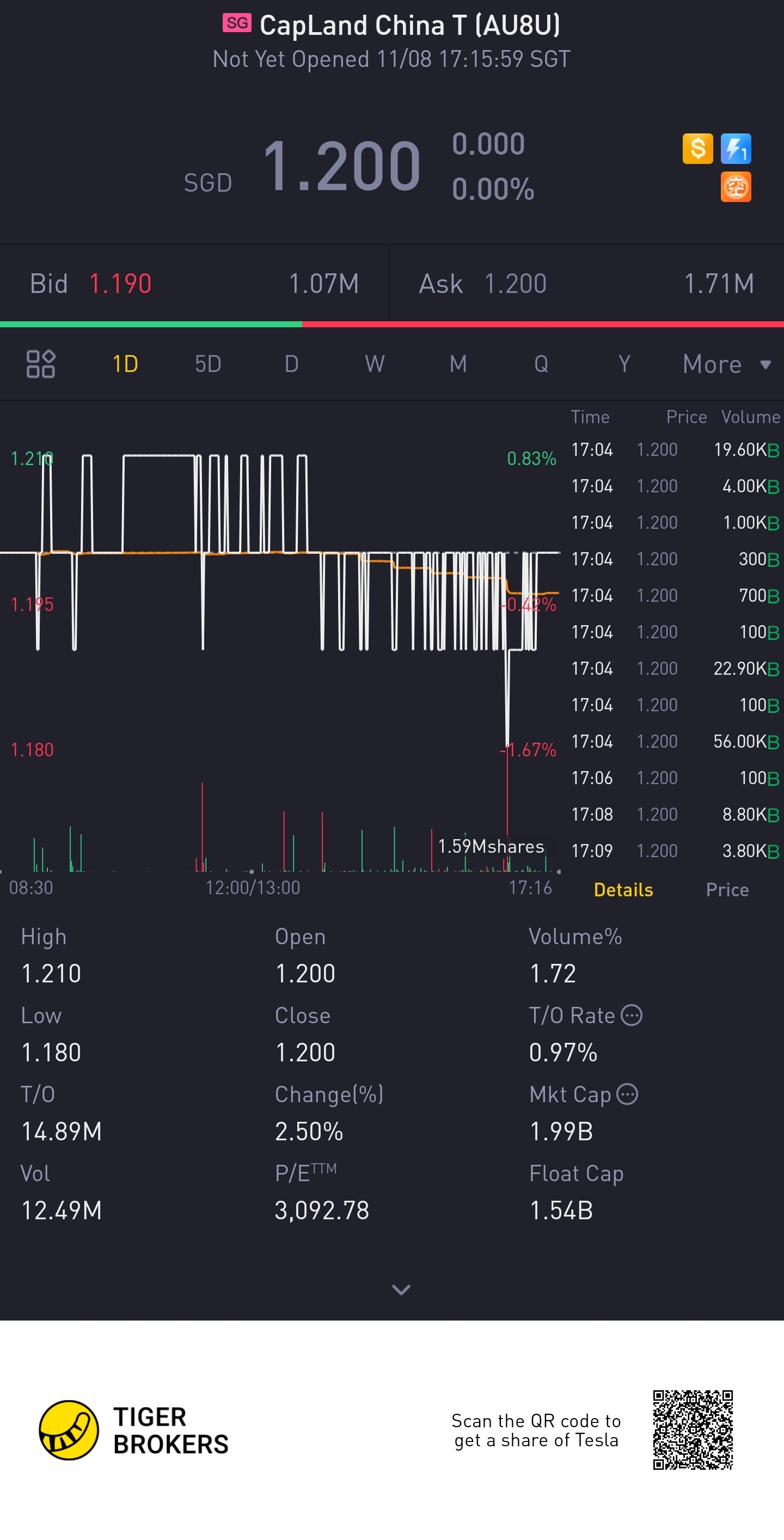This screenshot has width=784, height=1540.
Task: Switch to the 5D chart period
Action: click(208, 363)
